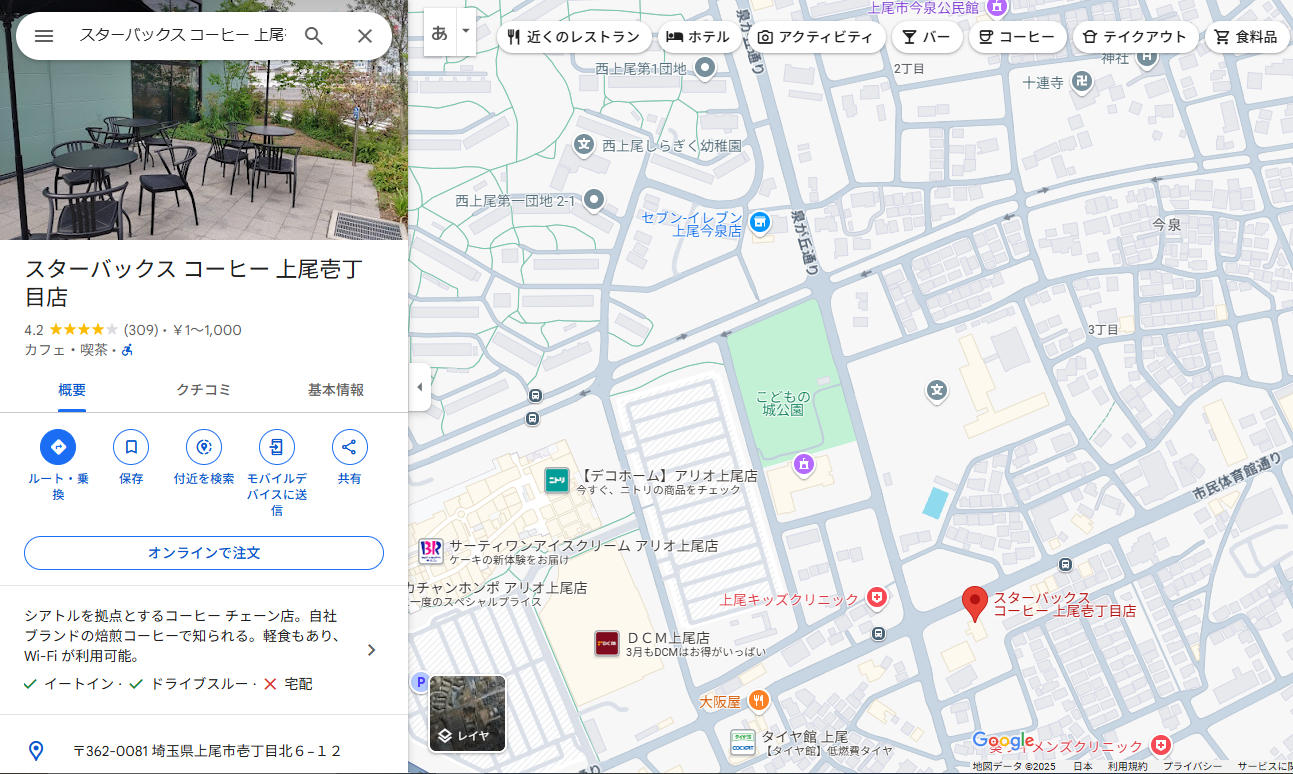Click the DCM上尾店 map icon
The height and width of the screenshot is (774, 1293).
[x=607, y=643]
